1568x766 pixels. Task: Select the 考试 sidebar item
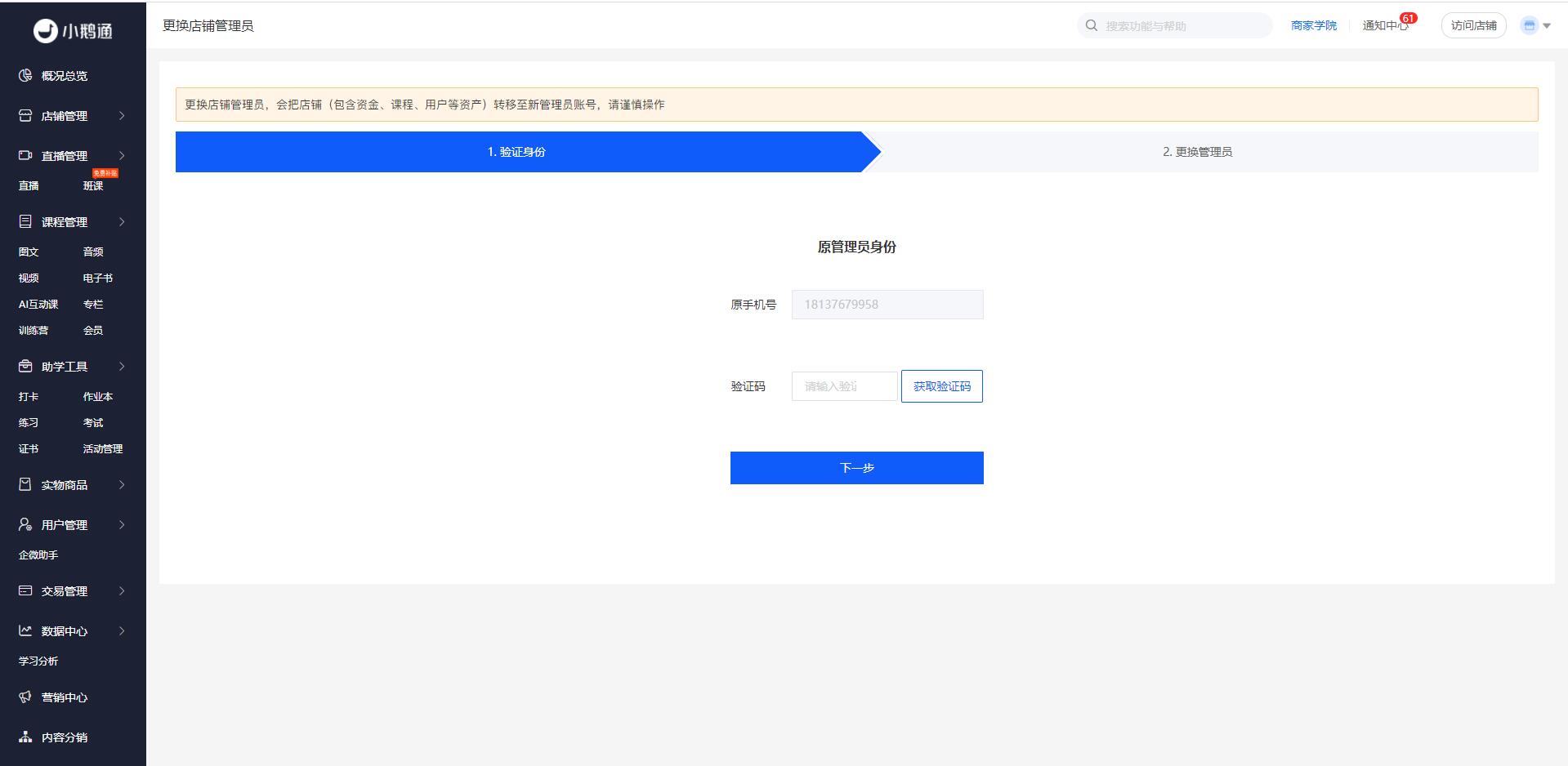tap(93, 422)
